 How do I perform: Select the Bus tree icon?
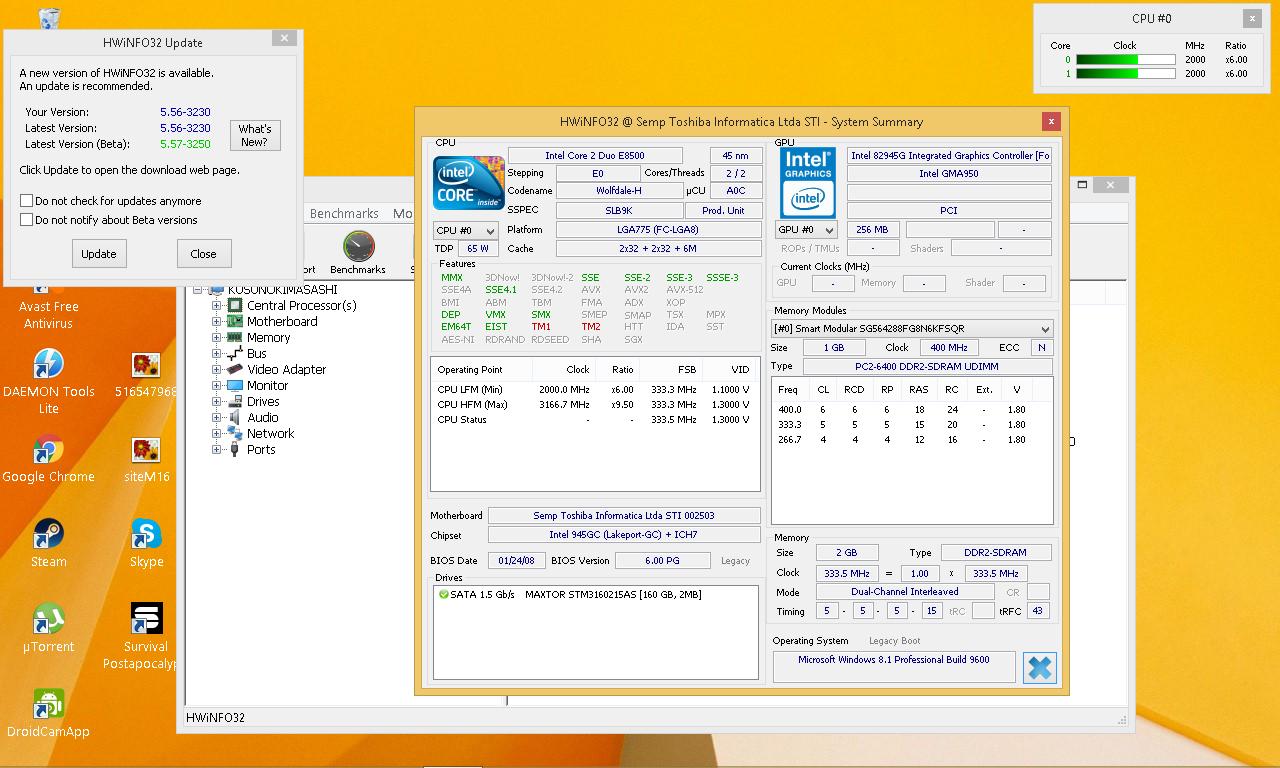234,353
